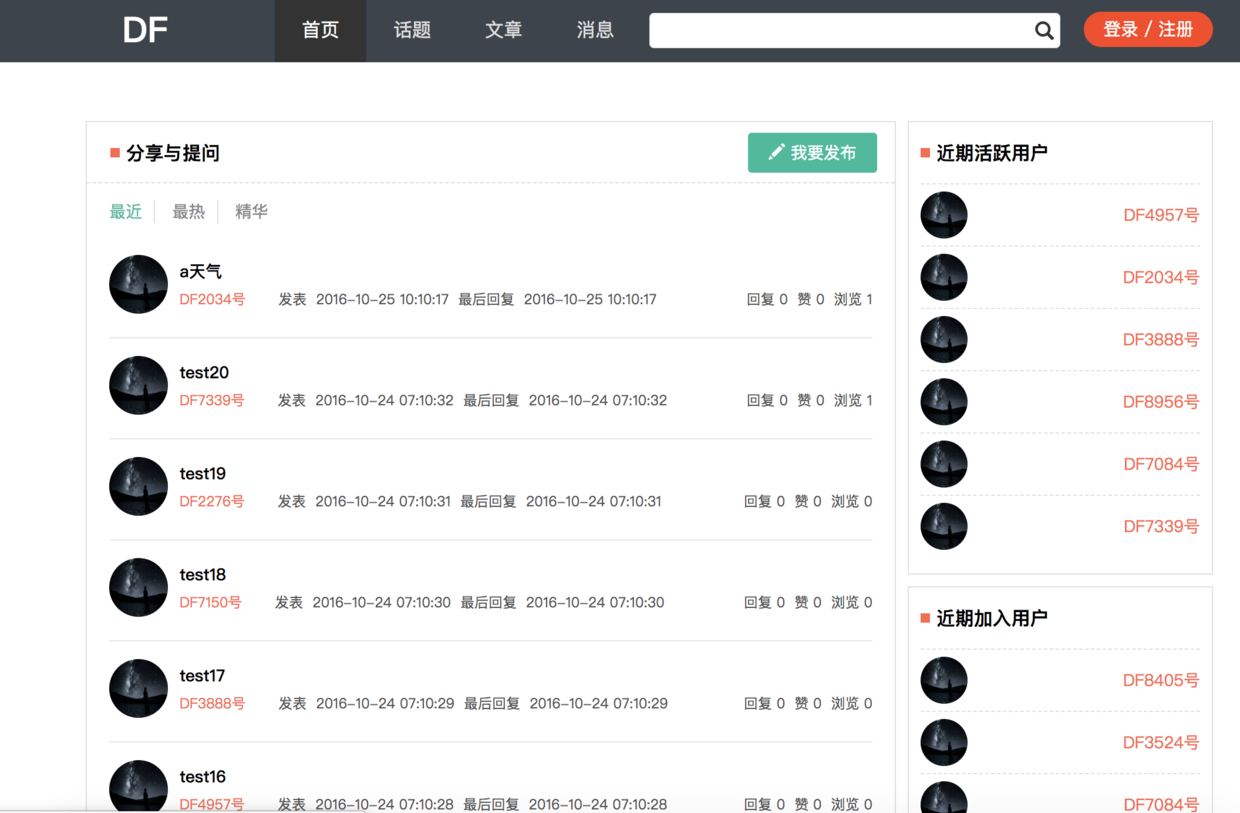Open the 消息 navigation item

click(595, 31)
